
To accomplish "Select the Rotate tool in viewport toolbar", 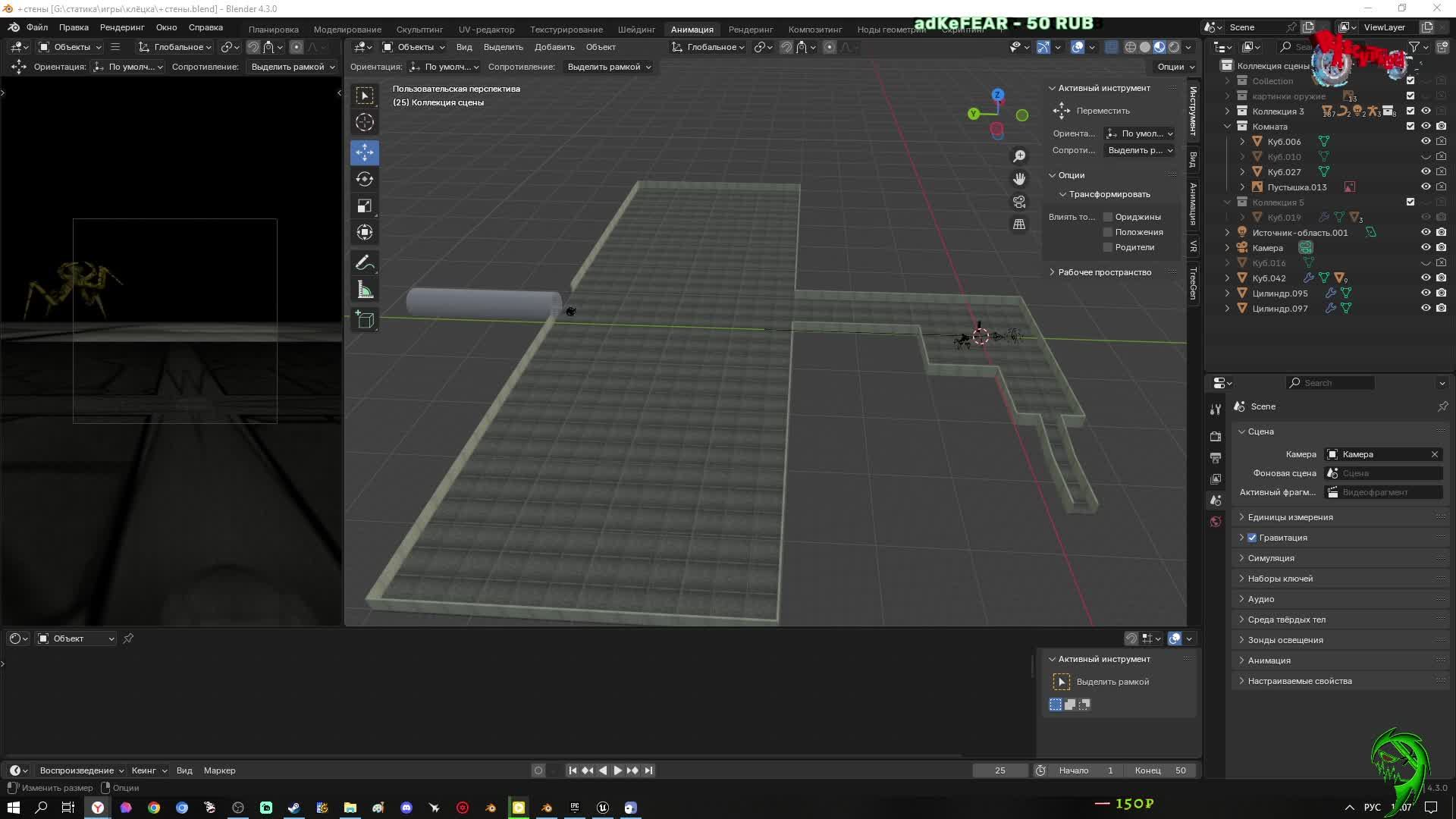I will click(365, 180).
